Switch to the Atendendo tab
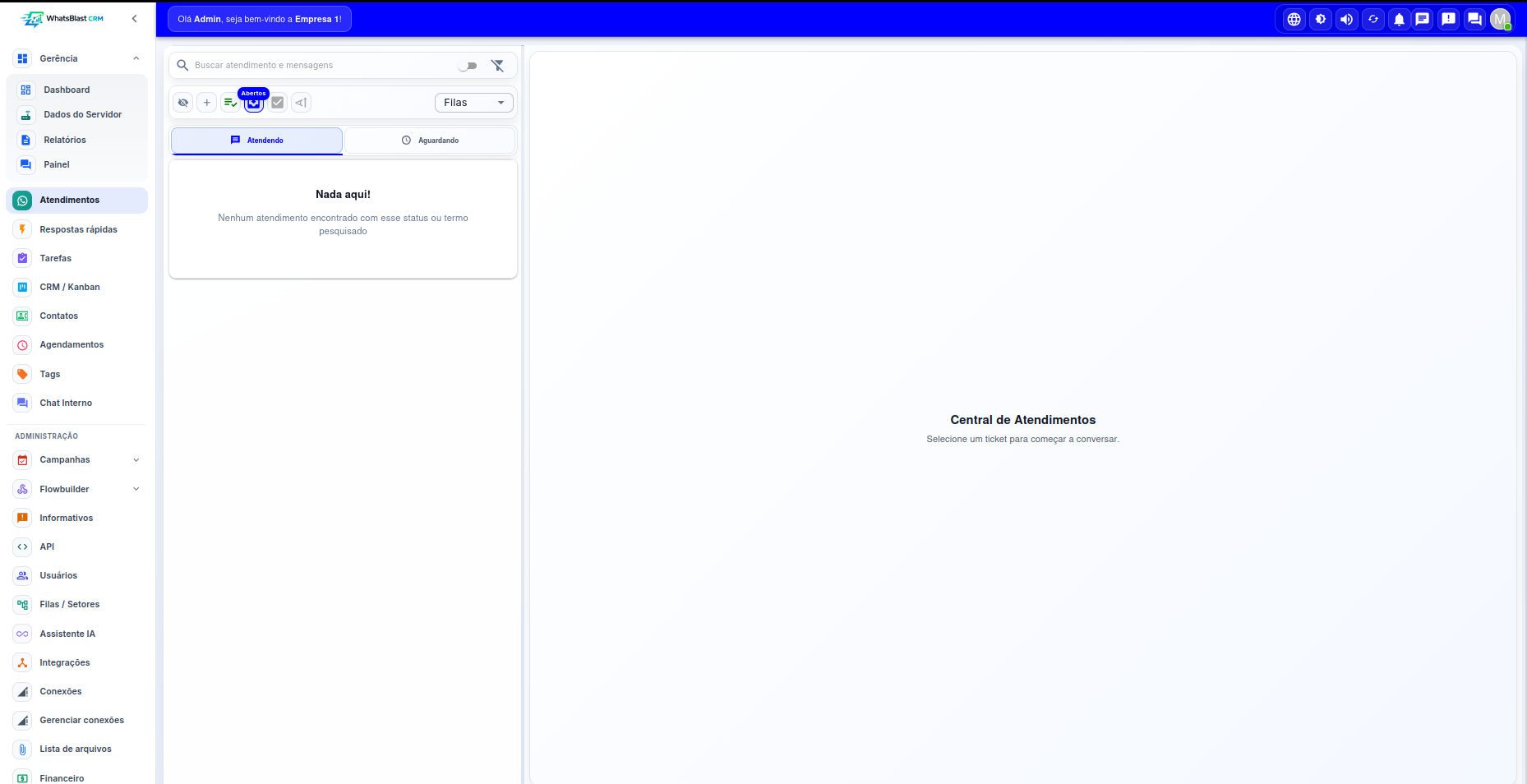 coord(256,141)
